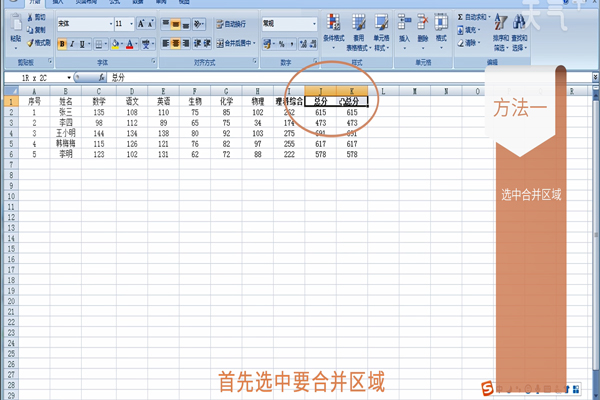Apply Comma Style number format
The width and height of the screenshot is (600, 400).
click(292, 44)
